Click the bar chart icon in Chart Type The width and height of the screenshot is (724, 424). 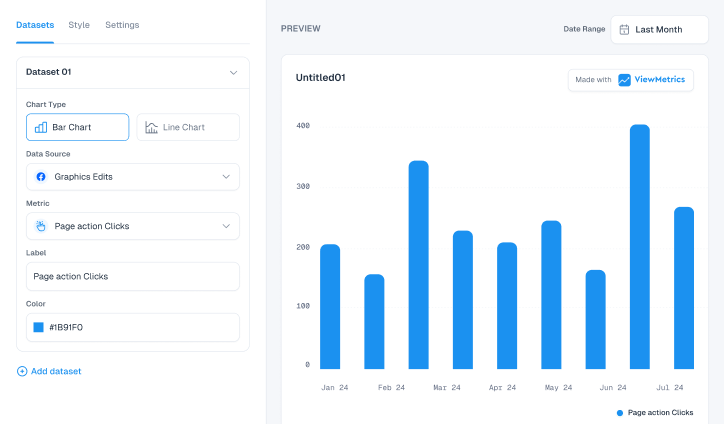[41, 127]
